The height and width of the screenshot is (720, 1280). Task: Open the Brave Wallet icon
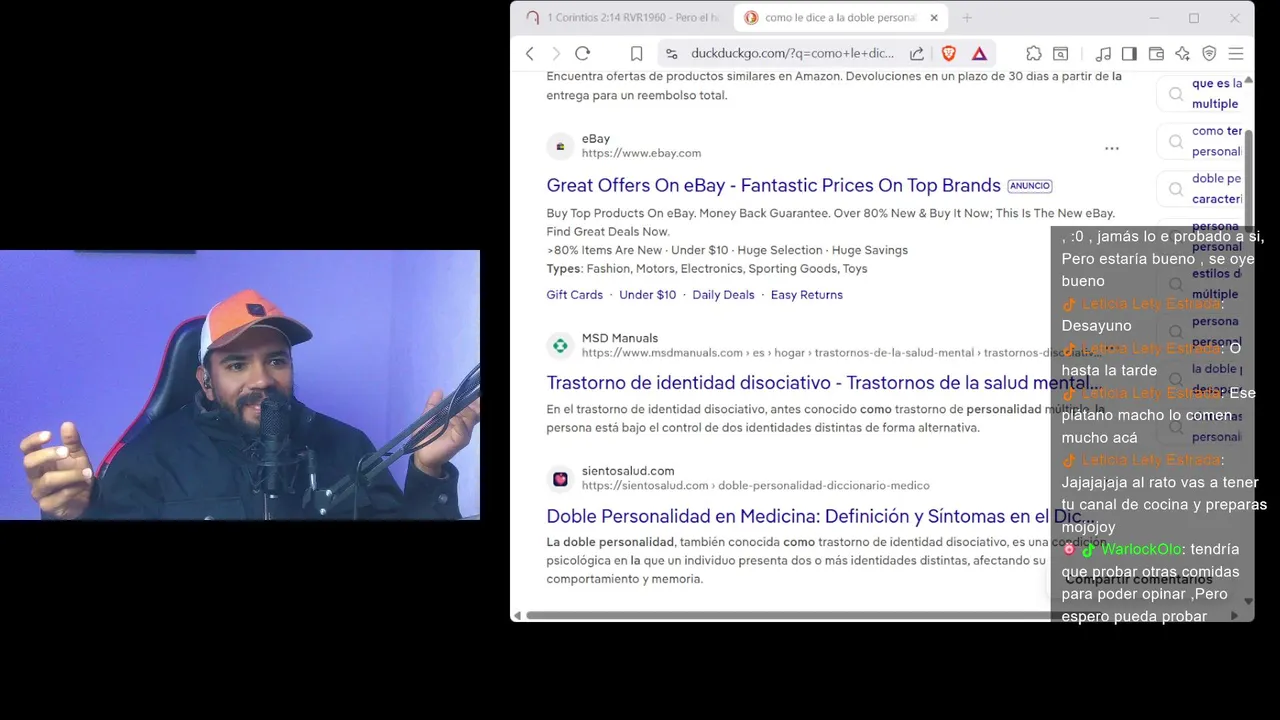1156,53
